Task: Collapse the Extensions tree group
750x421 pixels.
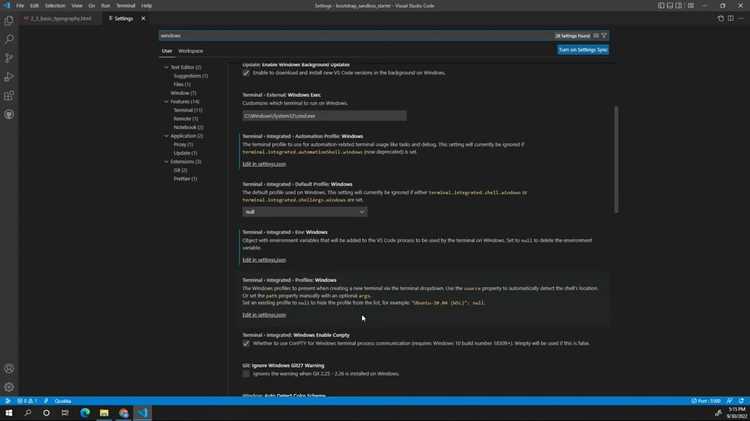Action: (166, 162)
